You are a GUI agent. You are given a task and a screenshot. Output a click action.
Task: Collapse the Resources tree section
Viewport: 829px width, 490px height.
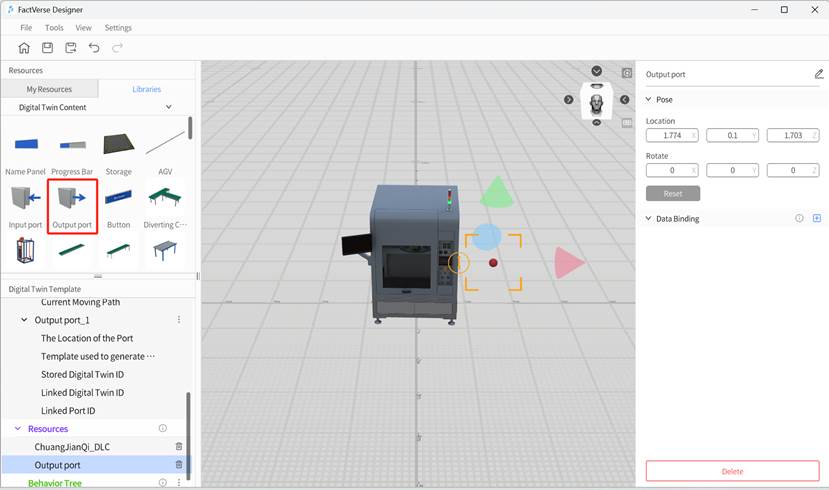tap(17, 428)
